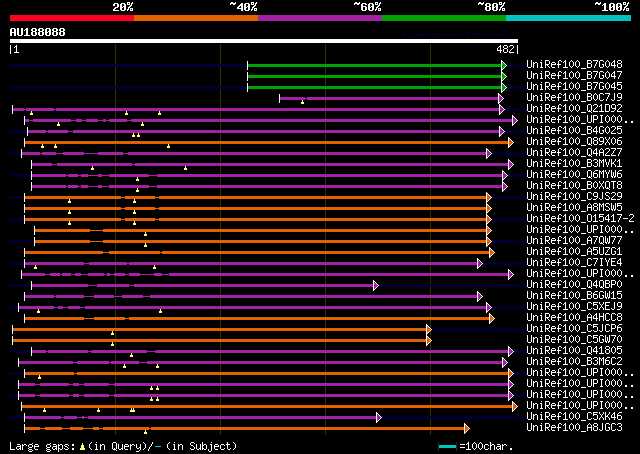Click the green ~80% legend color segment
This screenshot has width=640, height=454.
pos(444,18)
